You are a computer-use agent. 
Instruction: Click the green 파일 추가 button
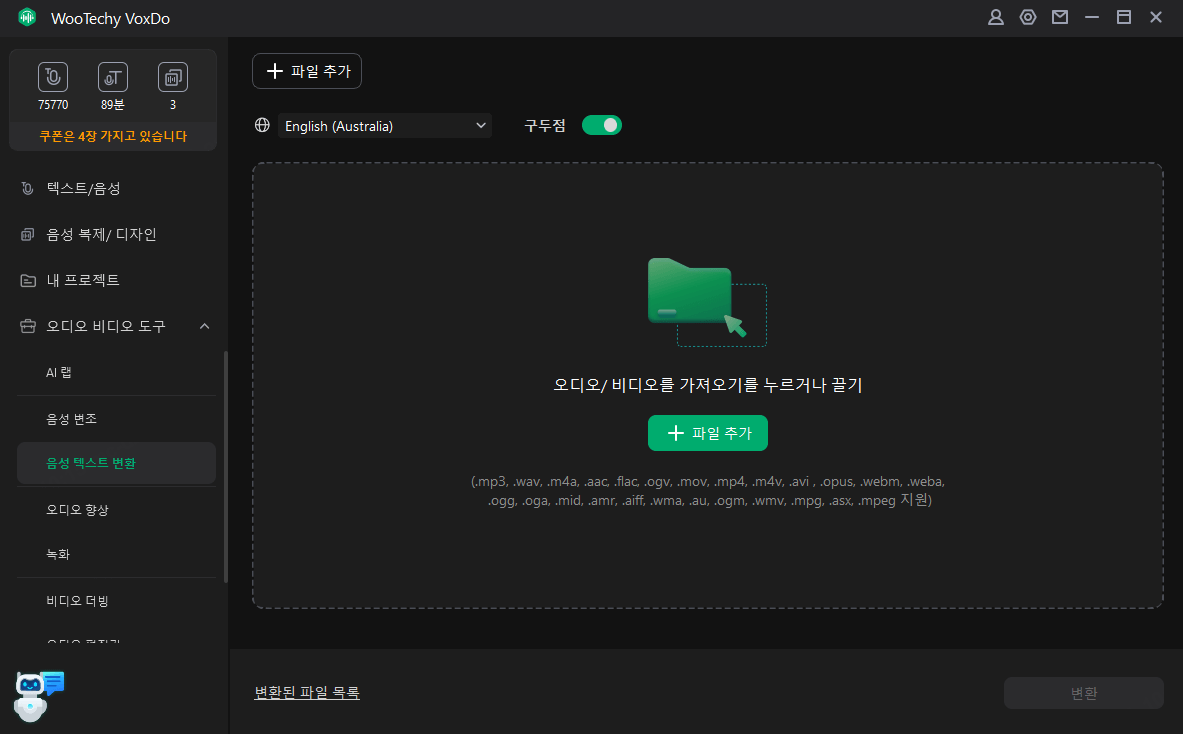(x=707, y=433)
